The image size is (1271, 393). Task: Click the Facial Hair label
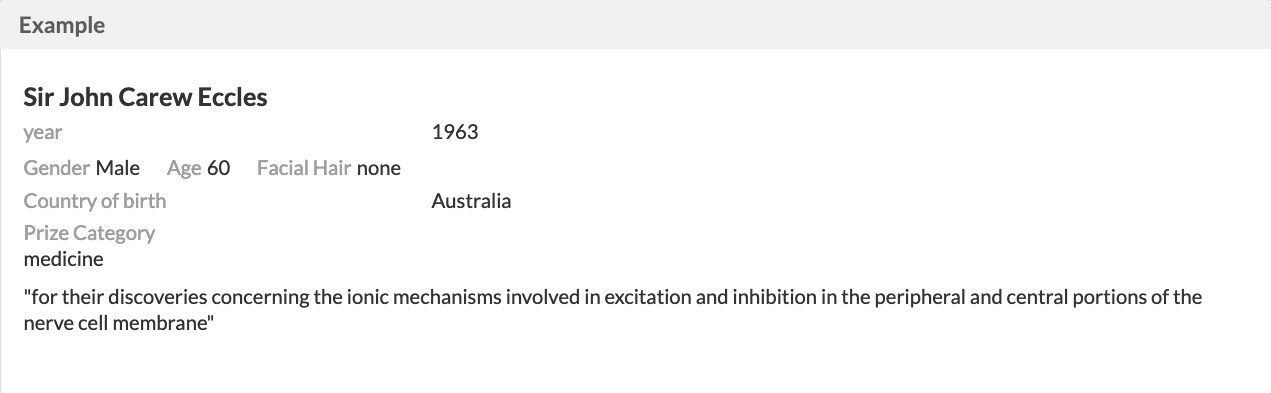pyautogui.click(x=304, y=168)
